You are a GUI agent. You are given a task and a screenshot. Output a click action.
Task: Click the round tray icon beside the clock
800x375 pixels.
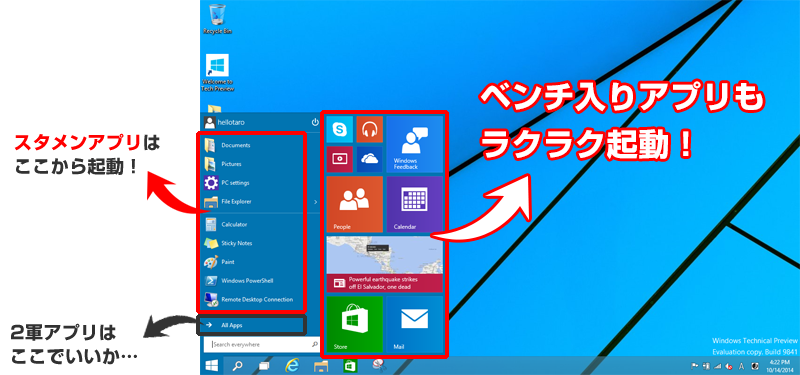[x=755, y=366]
